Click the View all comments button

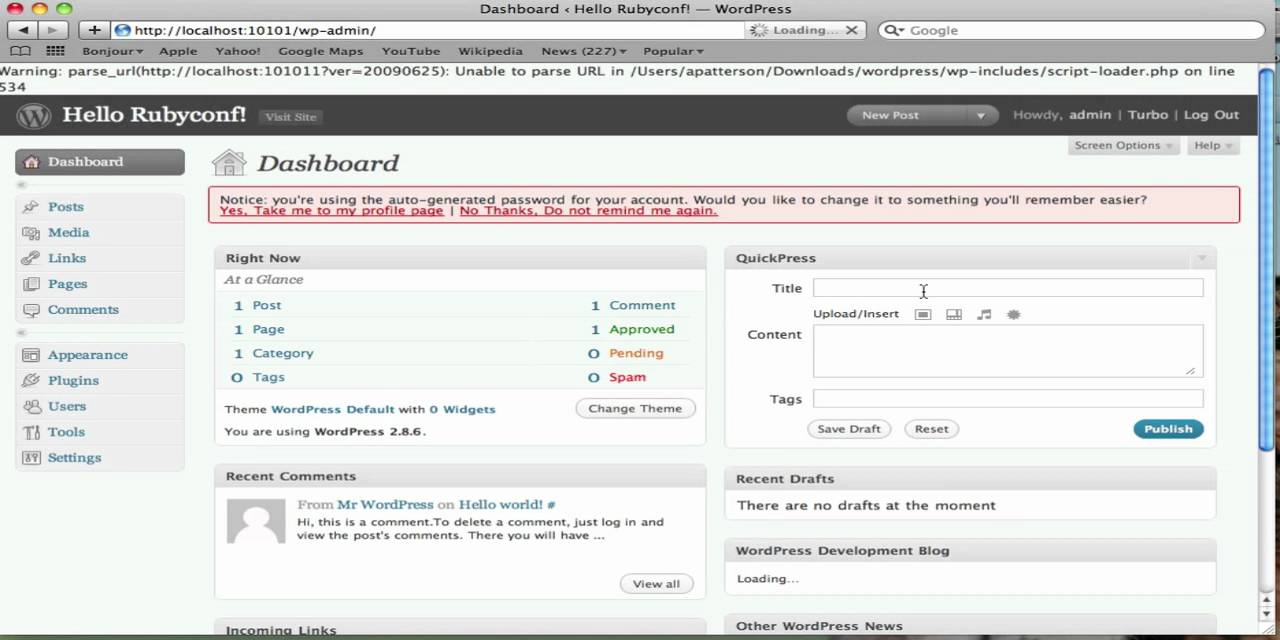[x=656, y=584]
